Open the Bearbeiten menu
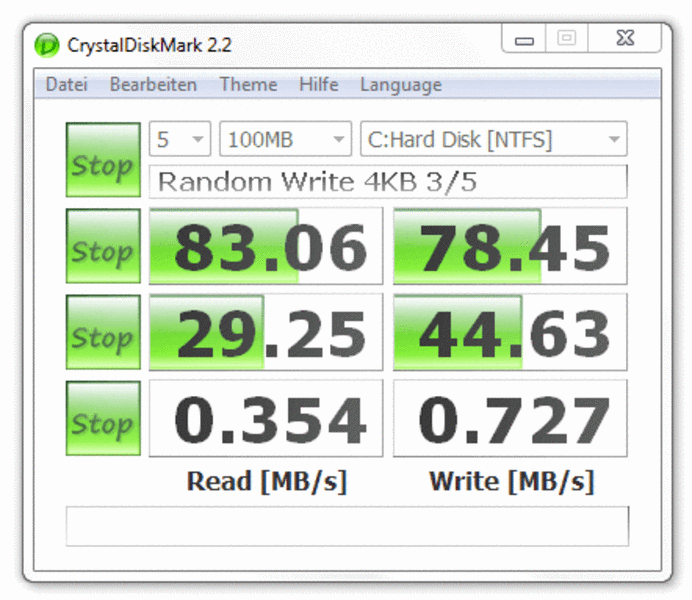Image resolution: width=692 pixels, height=600 pixels. click(153, 84)
